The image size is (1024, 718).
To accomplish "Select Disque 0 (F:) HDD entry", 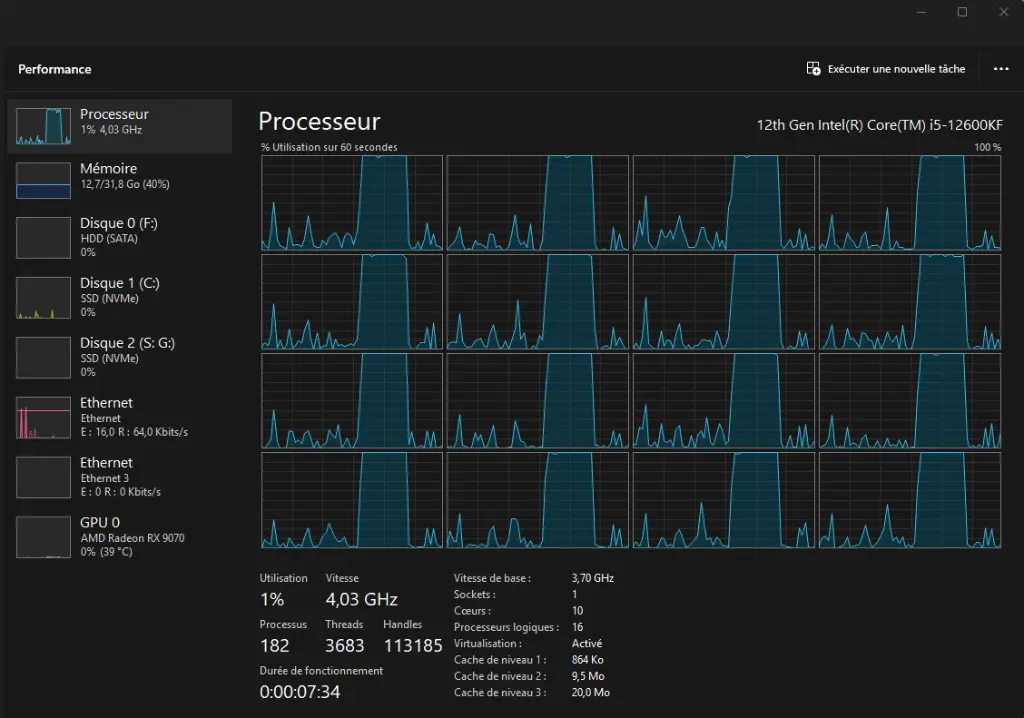I will pyautogui.click(x=120, y=237).
